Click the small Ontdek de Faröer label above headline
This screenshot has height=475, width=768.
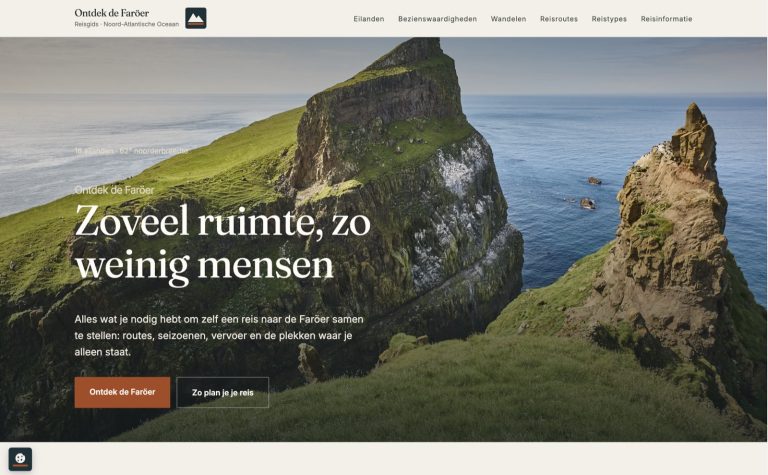(x=115, y=190)
